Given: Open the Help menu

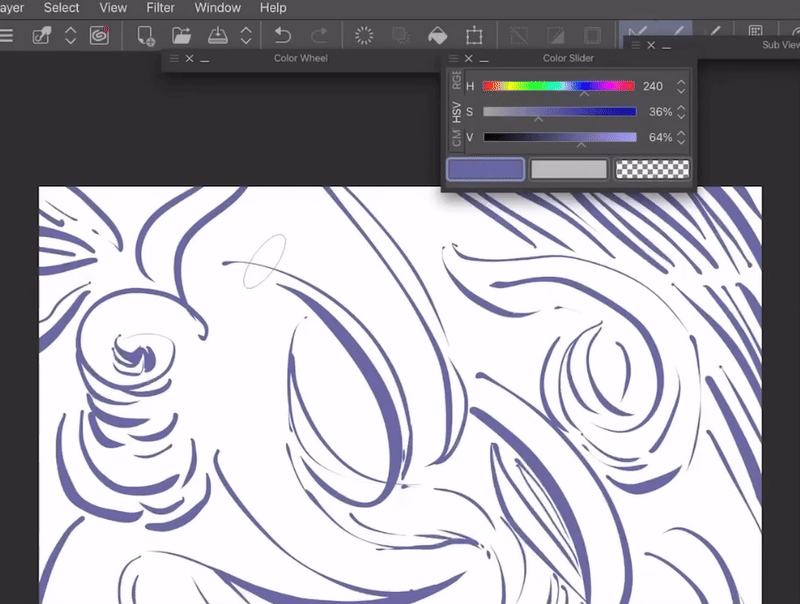Looking at the screenshot, I should (273, 8).
